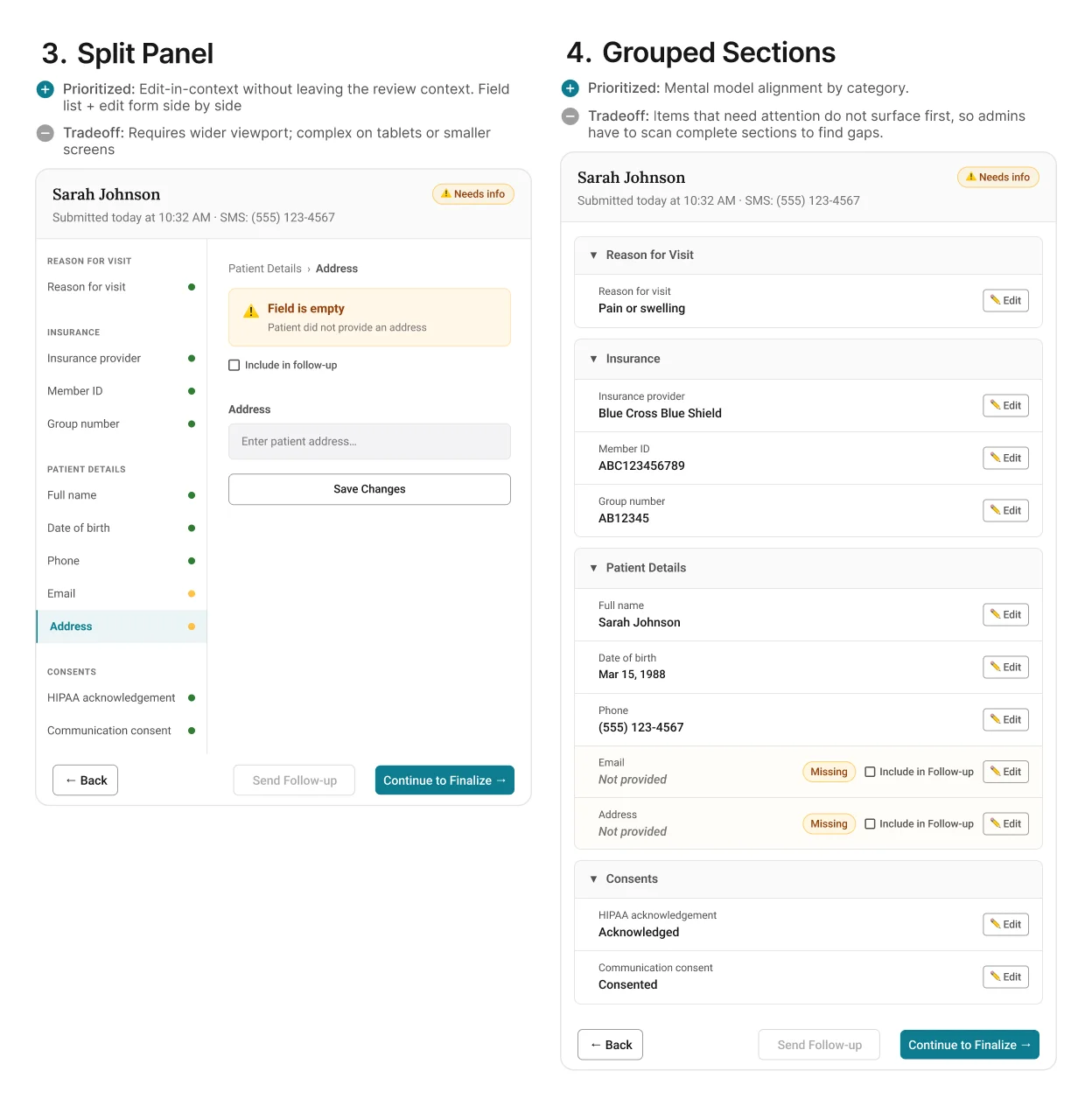This screenshot has height=1106, width=1092.
Task: Collapse the Insurance section
Action: tap(593, 359)
